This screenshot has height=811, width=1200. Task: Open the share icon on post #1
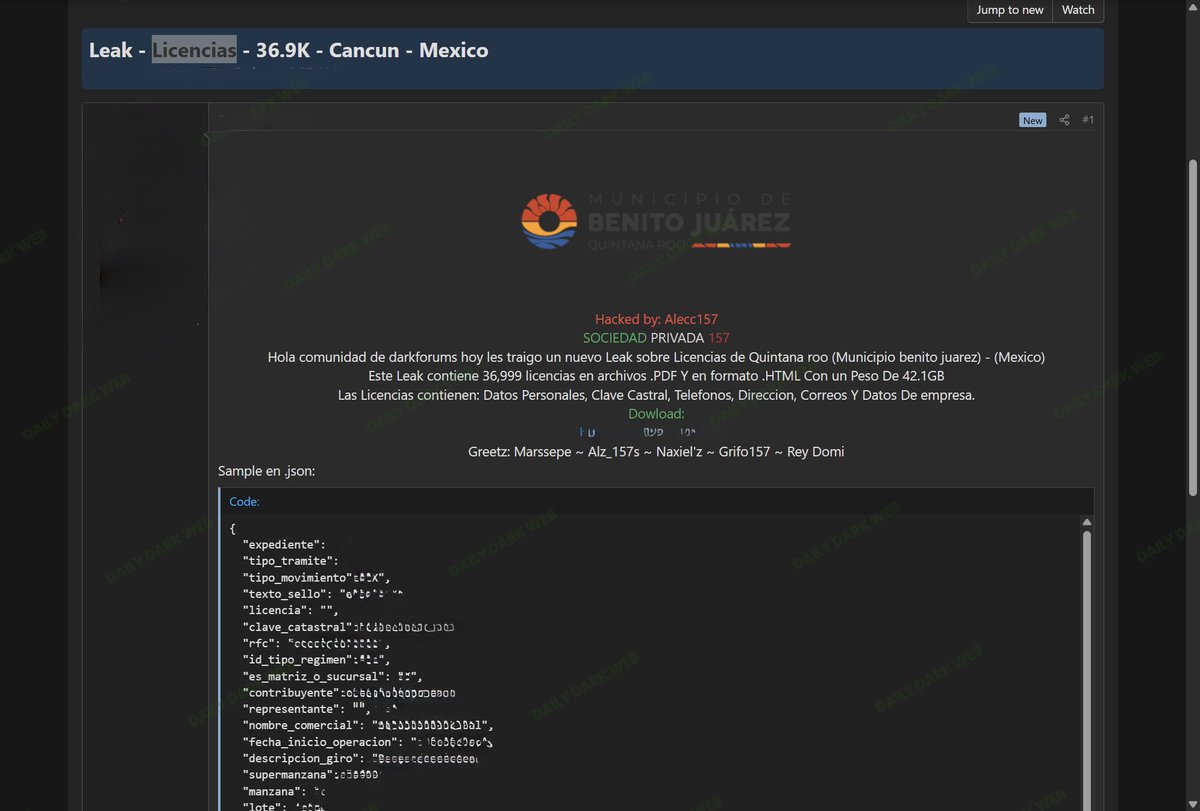1064,120
